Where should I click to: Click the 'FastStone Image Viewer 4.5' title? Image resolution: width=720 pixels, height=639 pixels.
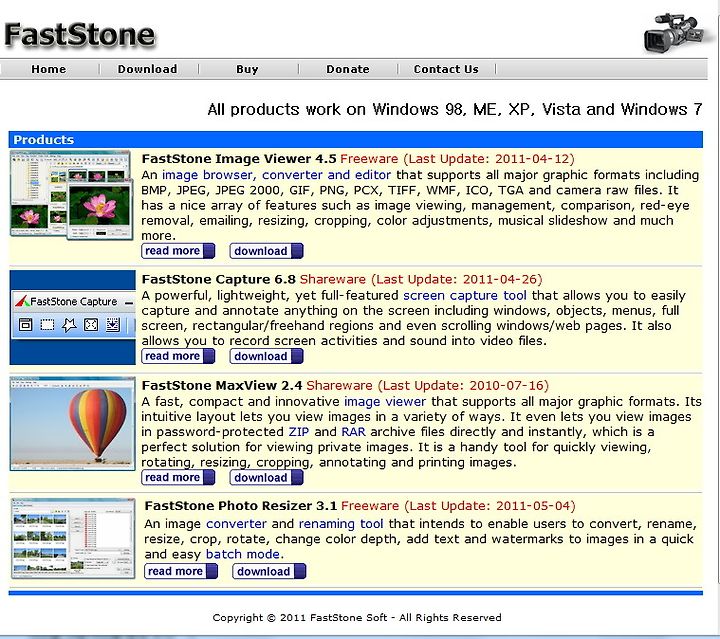point(239,159)
